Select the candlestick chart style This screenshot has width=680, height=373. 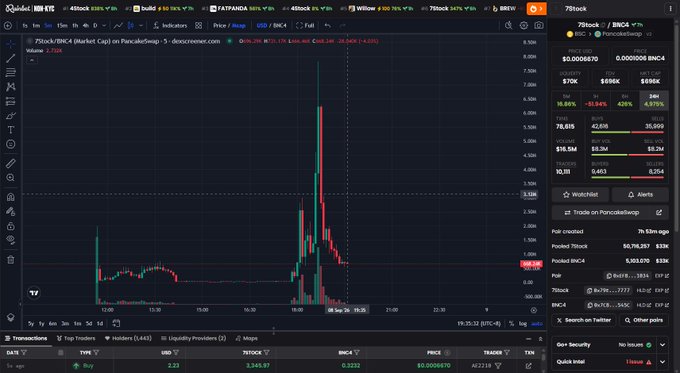[131, 26]
